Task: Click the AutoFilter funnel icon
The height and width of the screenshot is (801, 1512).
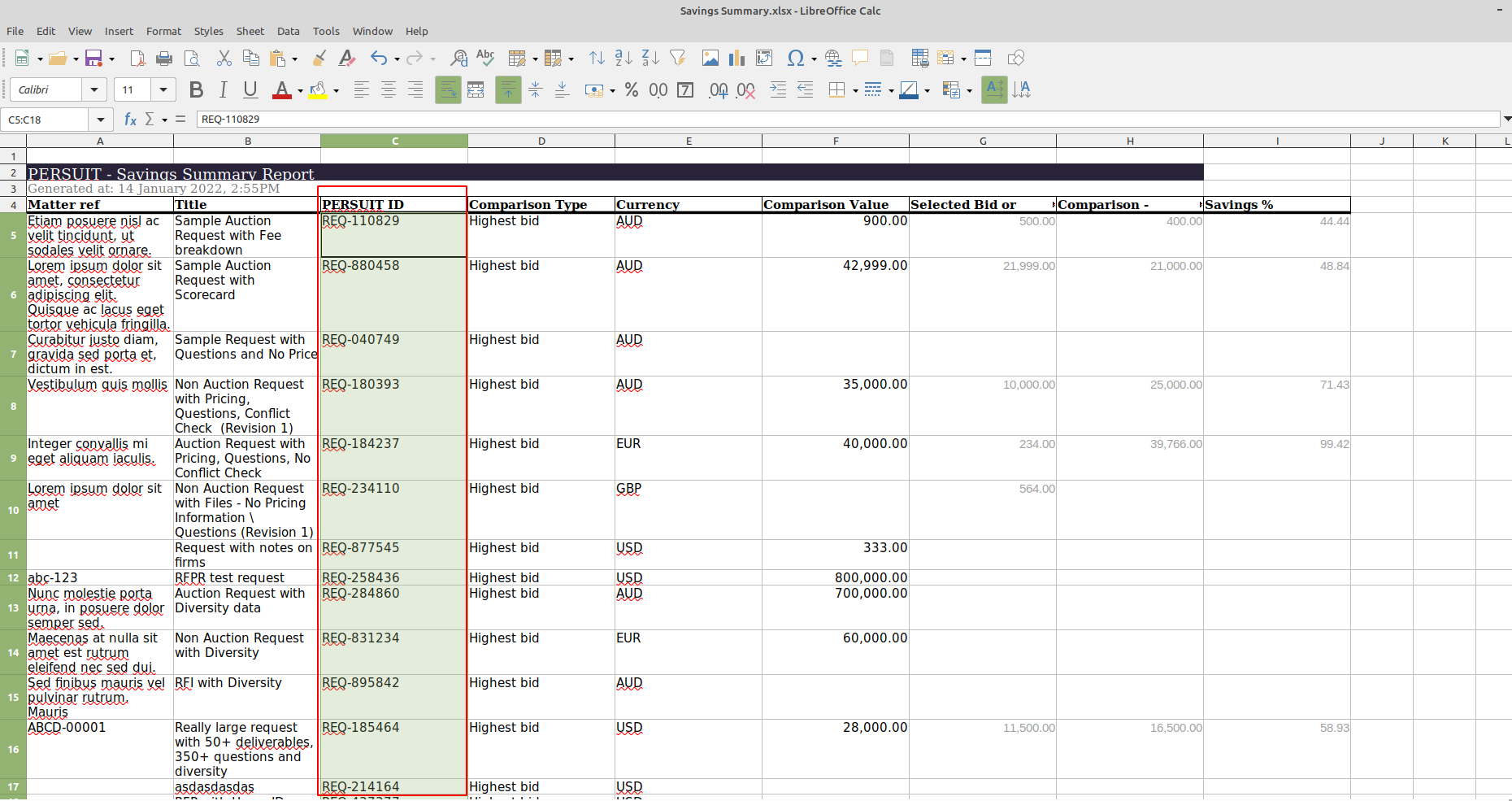Action: 677,59
